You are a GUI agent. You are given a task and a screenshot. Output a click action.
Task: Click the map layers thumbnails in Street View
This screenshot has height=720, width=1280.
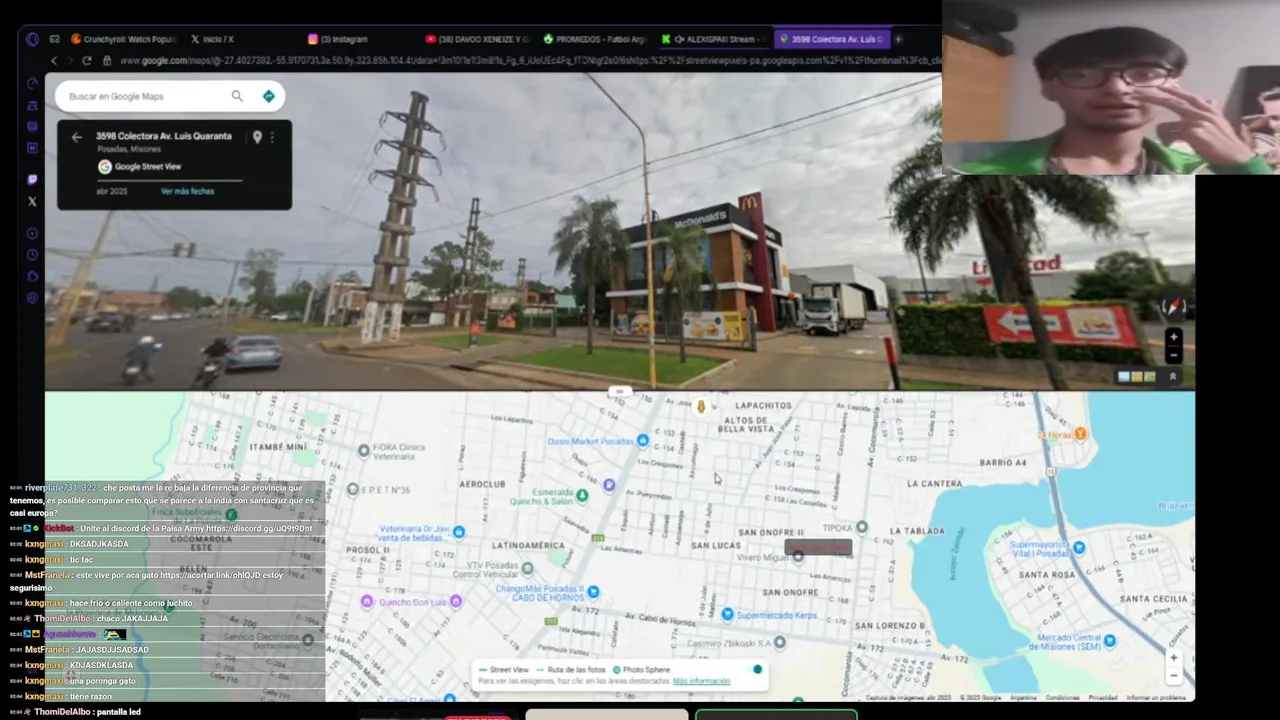(1136, 377)
